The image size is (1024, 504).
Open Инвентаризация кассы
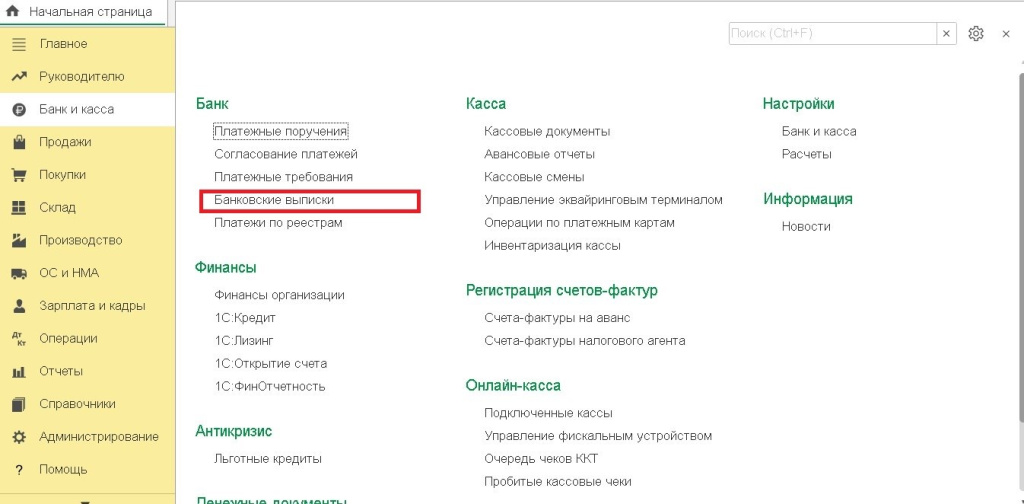pos(552,245)
